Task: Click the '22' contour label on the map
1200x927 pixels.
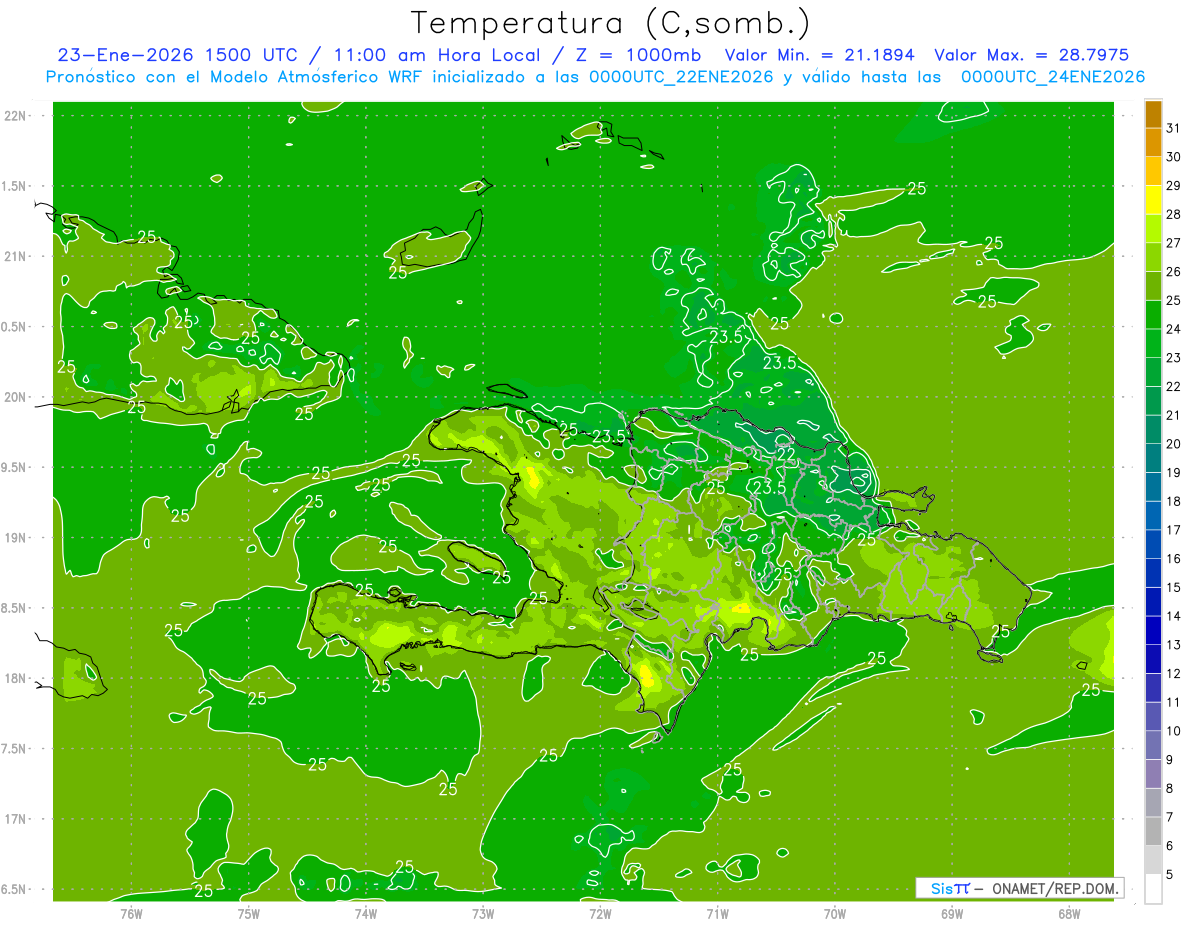Action: pyautogui.click(x=786, y=453)
